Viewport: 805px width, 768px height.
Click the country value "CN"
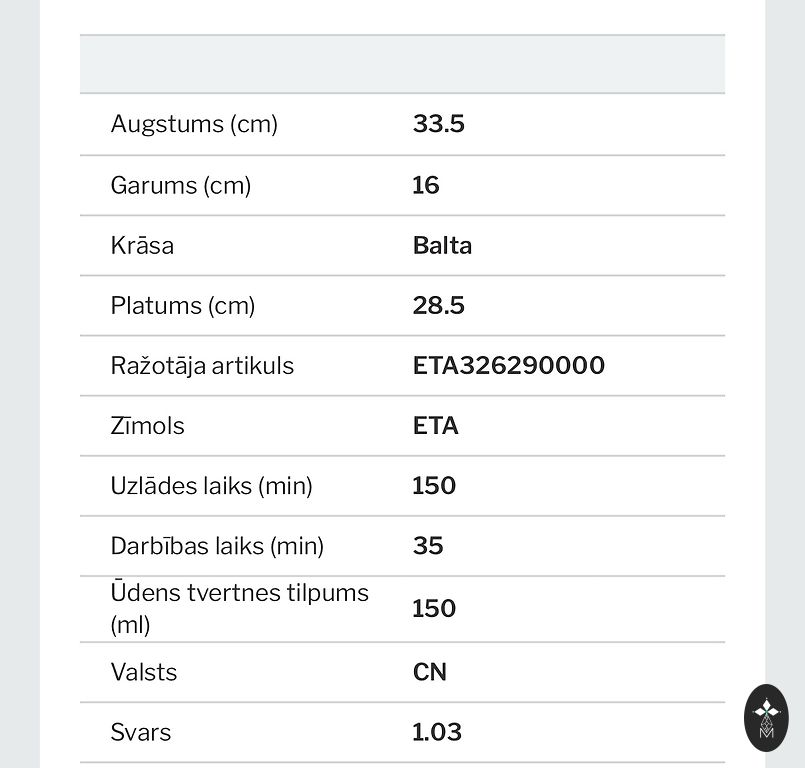coord(430,672)
